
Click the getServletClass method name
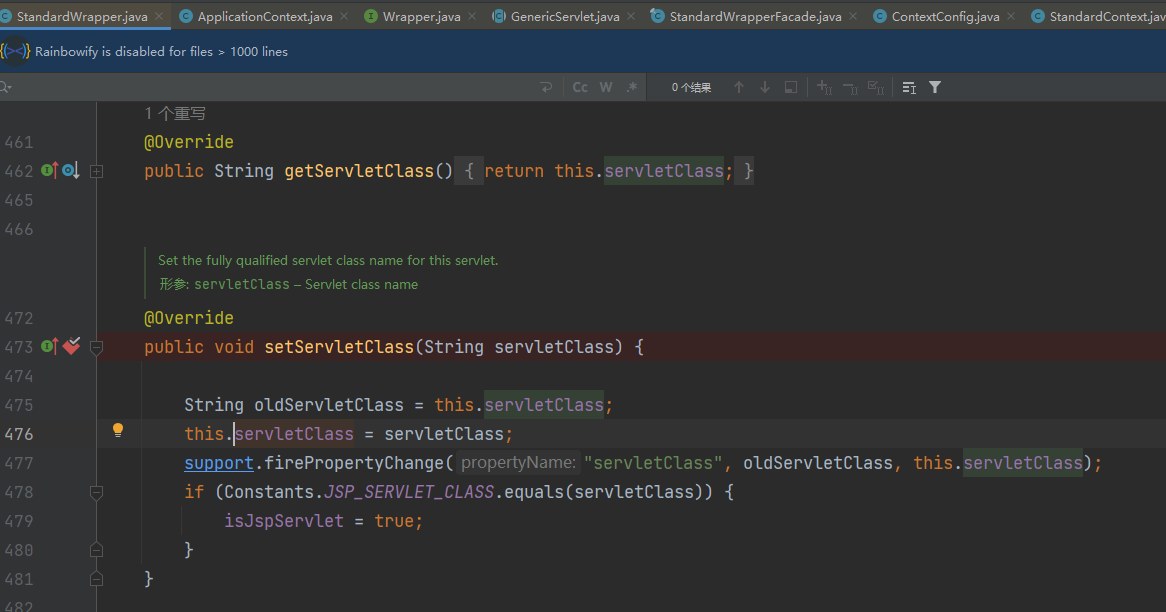pos(358,171)
